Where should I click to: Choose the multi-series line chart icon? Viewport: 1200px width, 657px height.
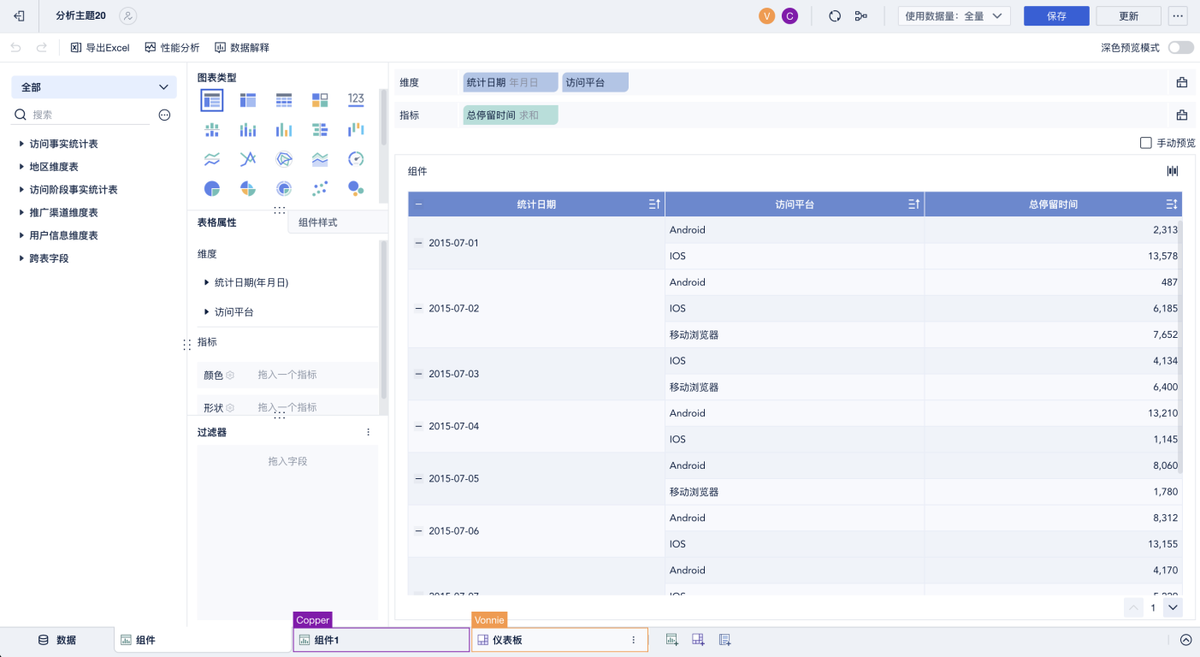pyautogui.click(x=248, y=159)
